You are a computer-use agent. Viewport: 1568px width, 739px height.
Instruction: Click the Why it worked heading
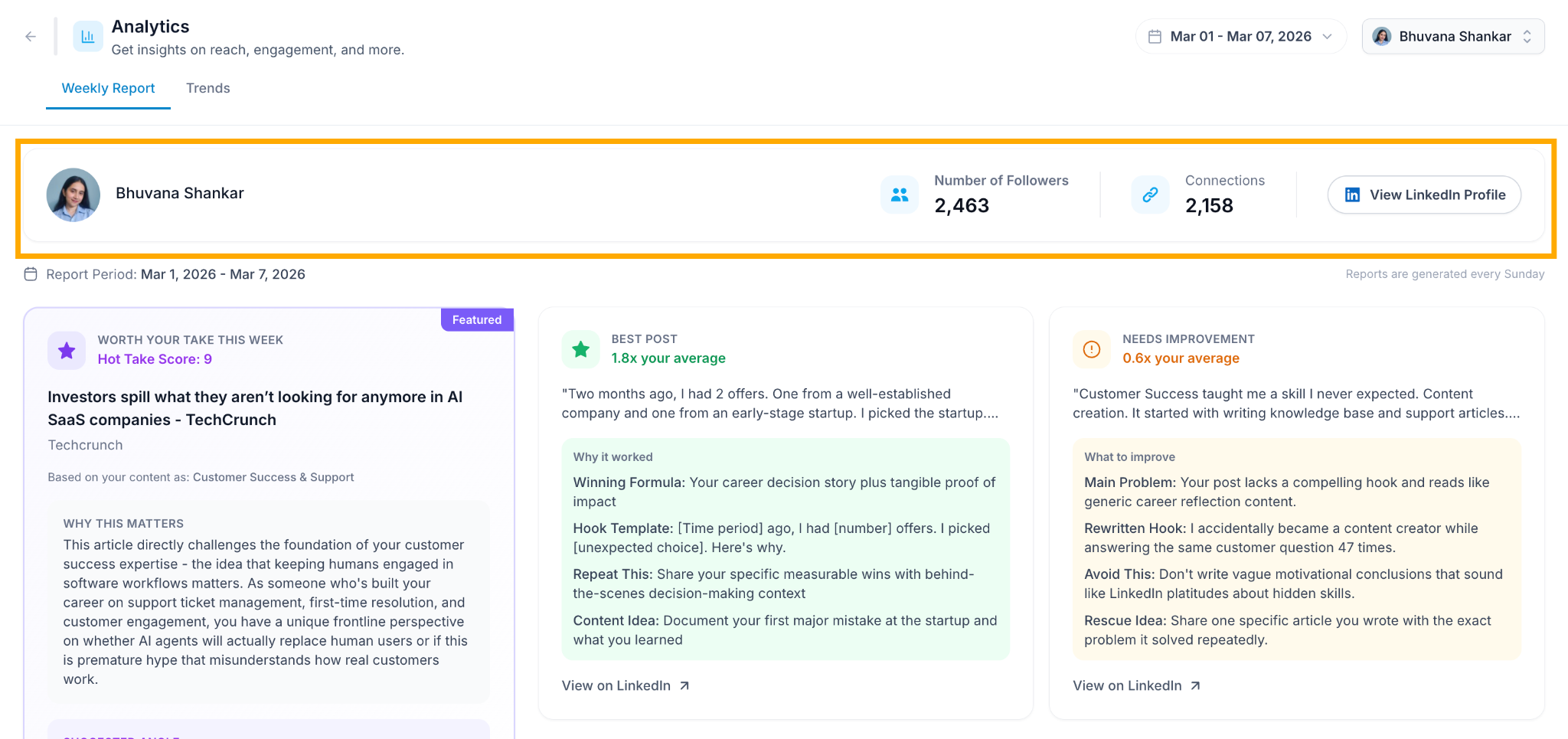612,457
